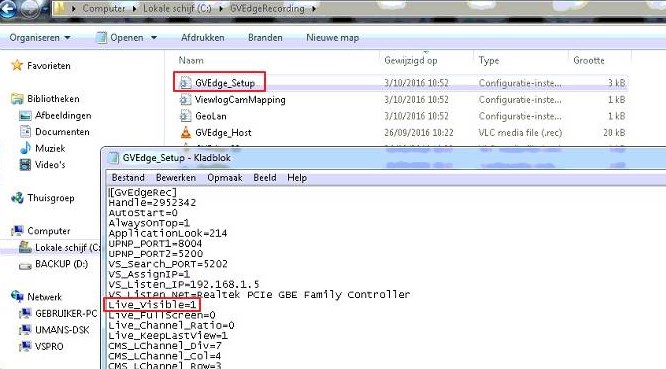Select the GeoLan file name
The height and width of the screenshot is (369, 666).
point(211,116)
